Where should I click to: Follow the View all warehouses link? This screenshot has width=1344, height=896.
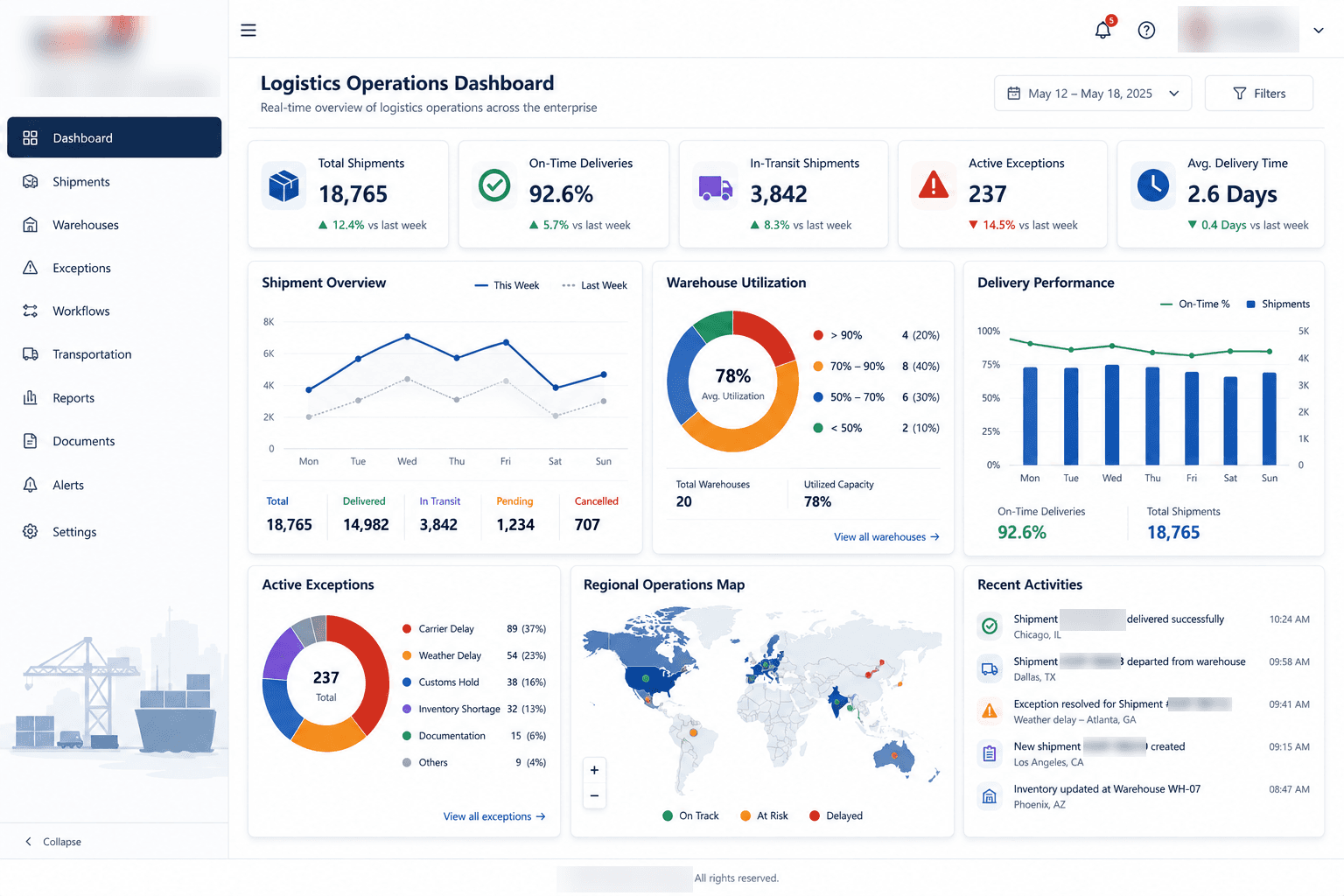pyautogui.click(x=886, y=537)
